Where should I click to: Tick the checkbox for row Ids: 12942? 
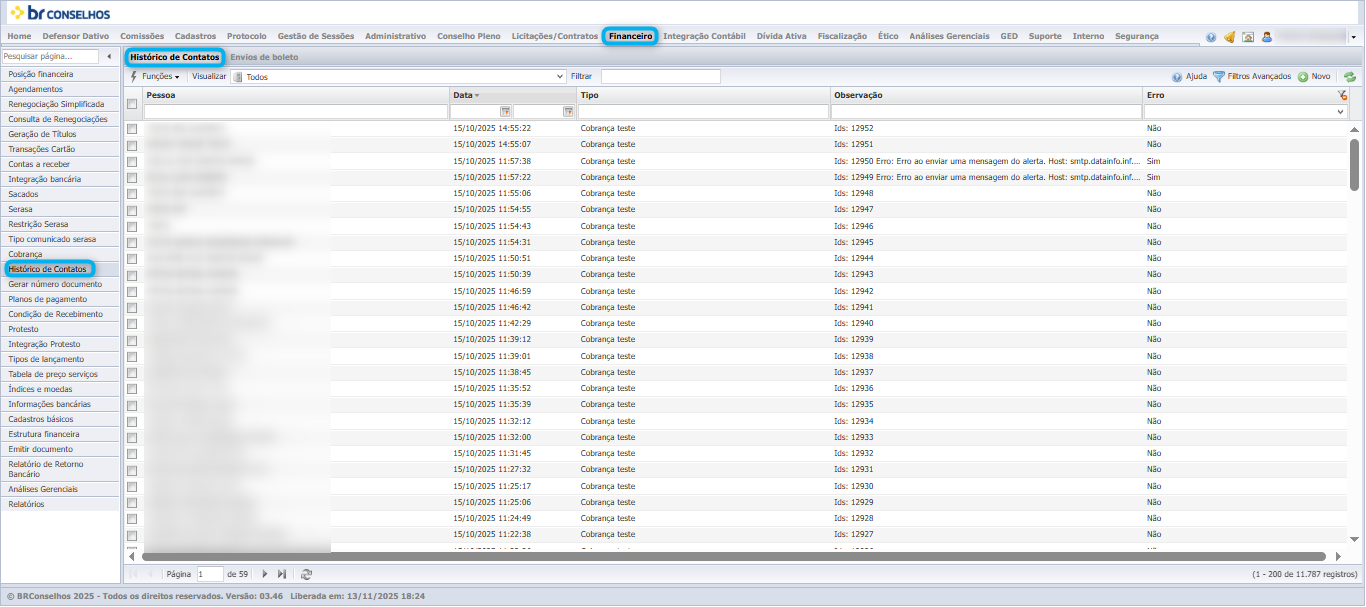click(132, 291)
